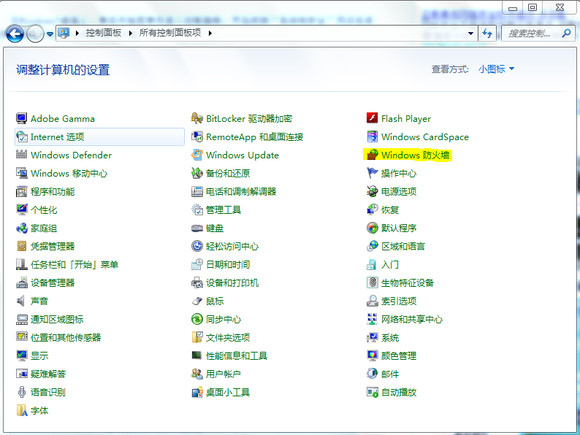Open the Adobe Gamma icon
580x435 pixels.
(x=22, y=118)
